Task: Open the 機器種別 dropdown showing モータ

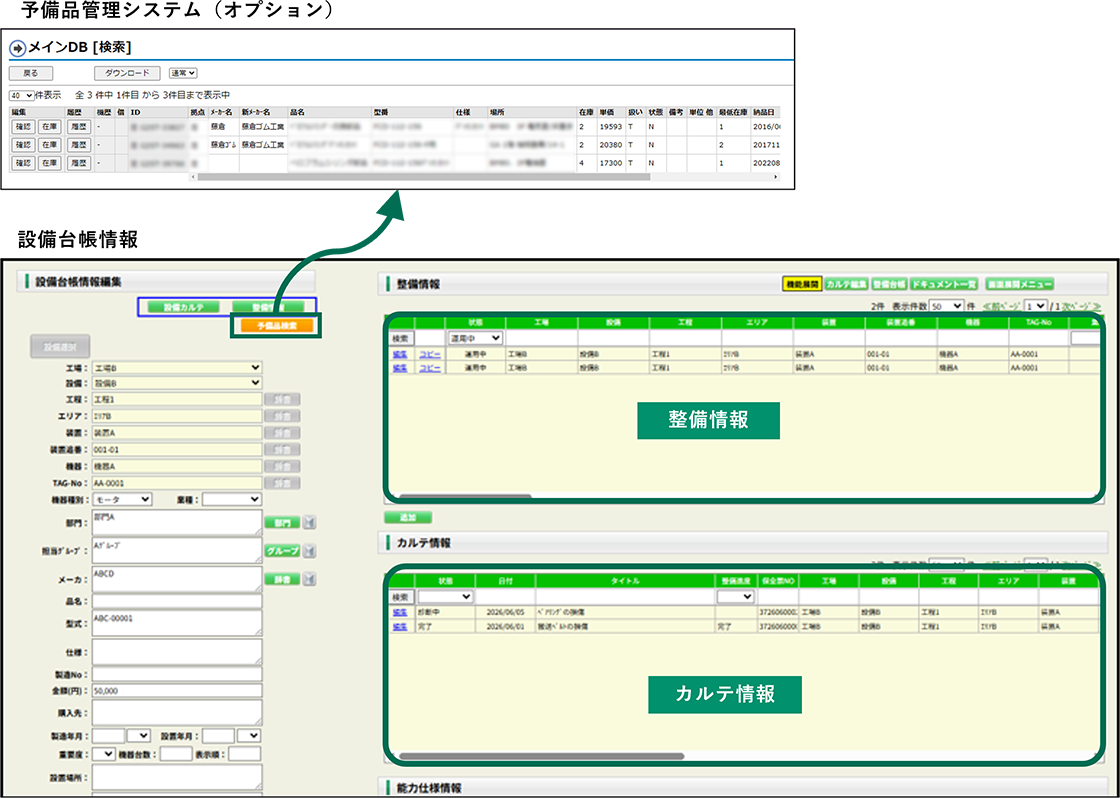Action: 121,499
